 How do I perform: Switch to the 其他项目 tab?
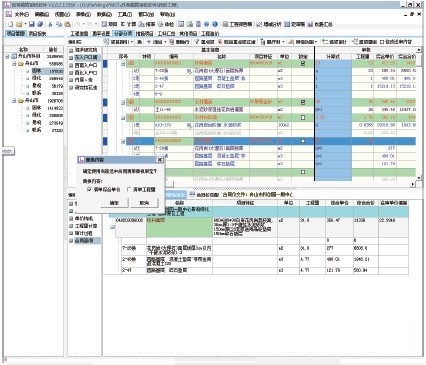188,34
